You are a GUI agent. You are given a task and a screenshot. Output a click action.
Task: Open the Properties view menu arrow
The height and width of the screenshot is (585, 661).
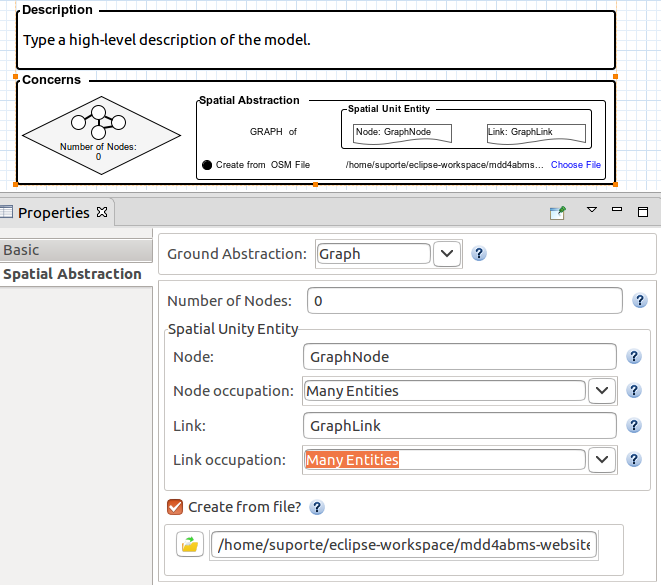point(591,210)
